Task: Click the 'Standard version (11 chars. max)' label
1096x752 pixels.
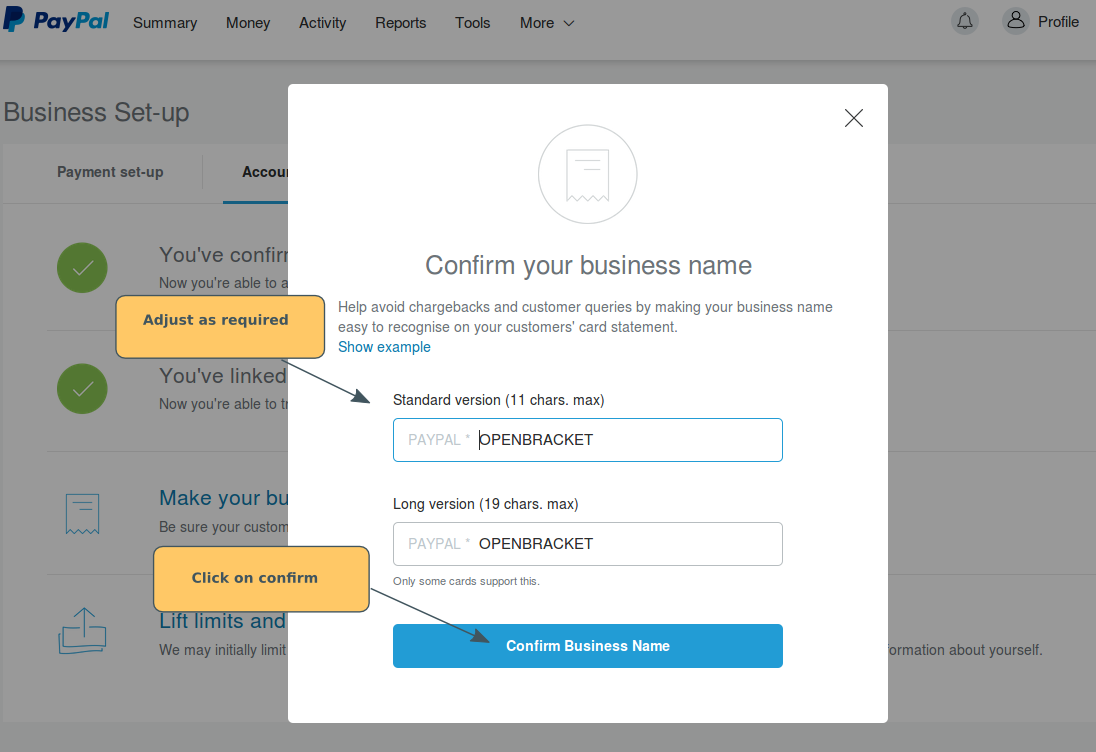Action: point(498,400)
